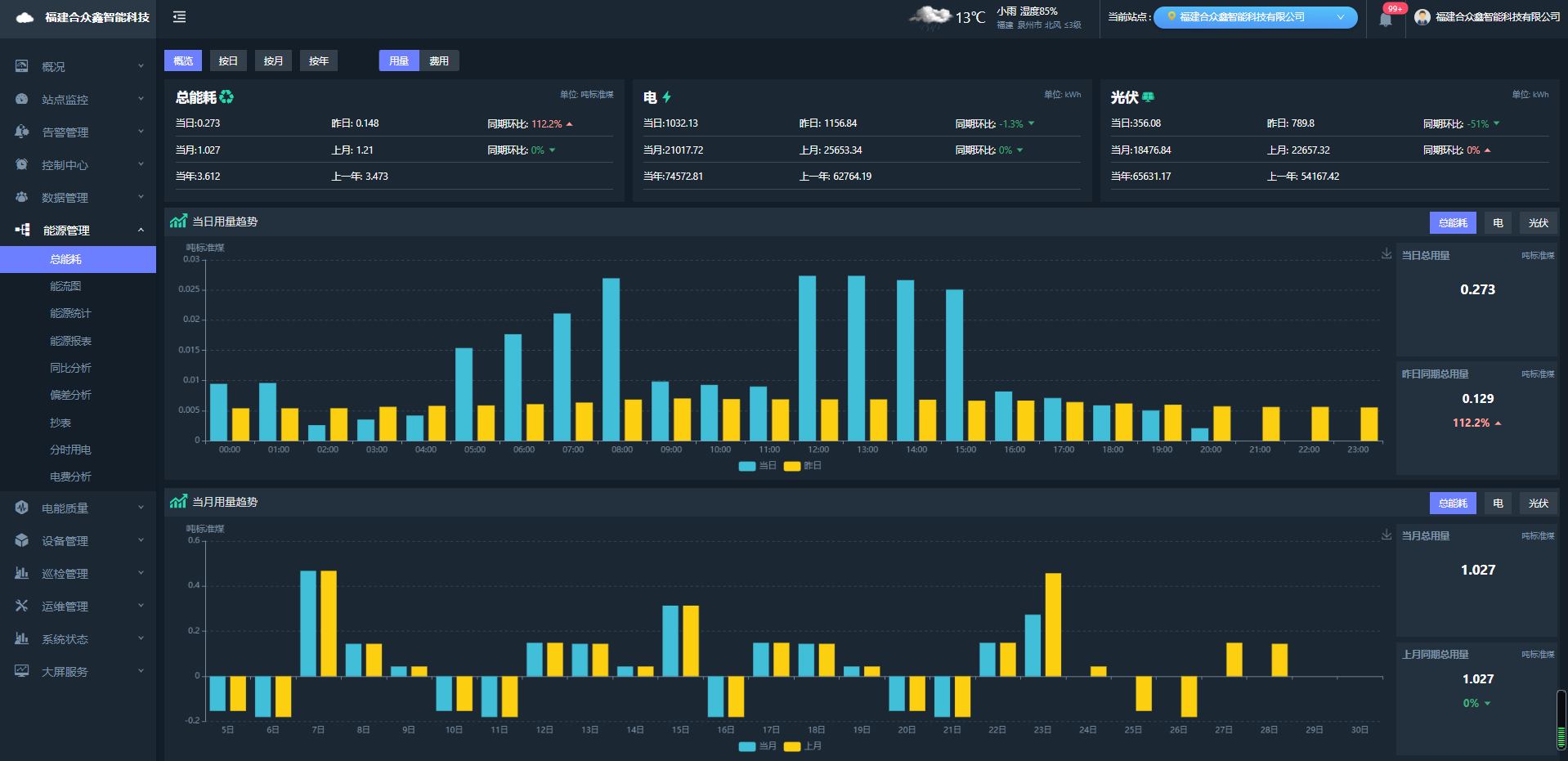This screenshot has height=761, width=1568.
Task: Click the 12:00 当日 bar in daily chart
Action: pos(807,358)
